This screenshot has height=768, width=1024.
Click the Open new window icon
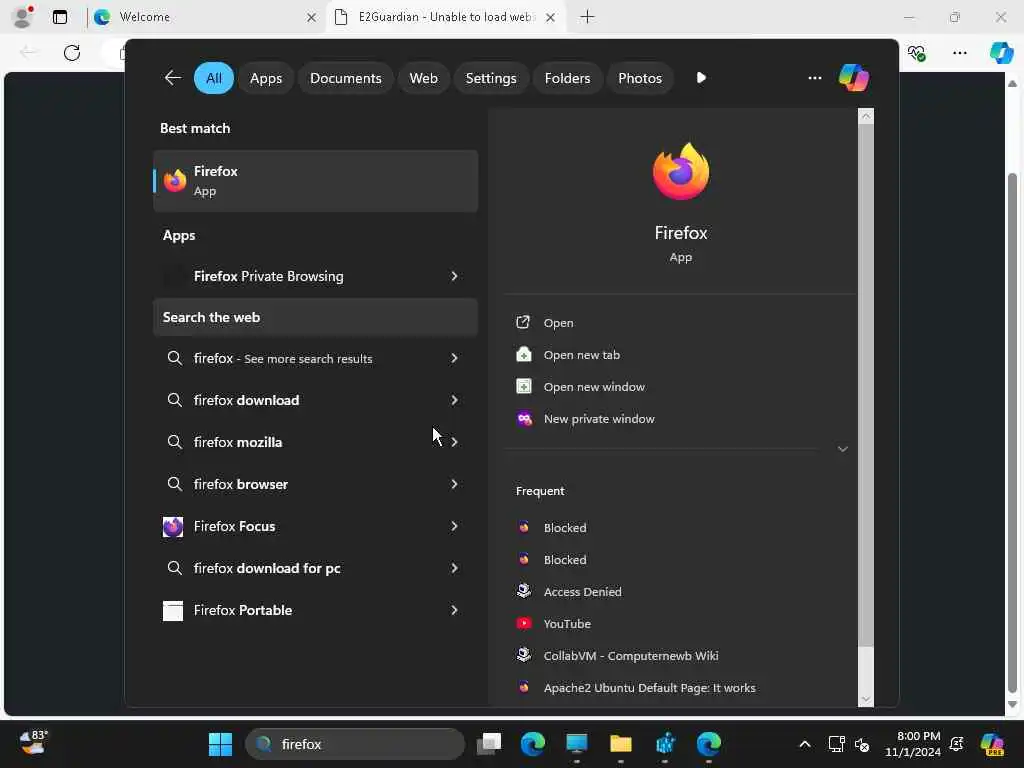(524, 386)
